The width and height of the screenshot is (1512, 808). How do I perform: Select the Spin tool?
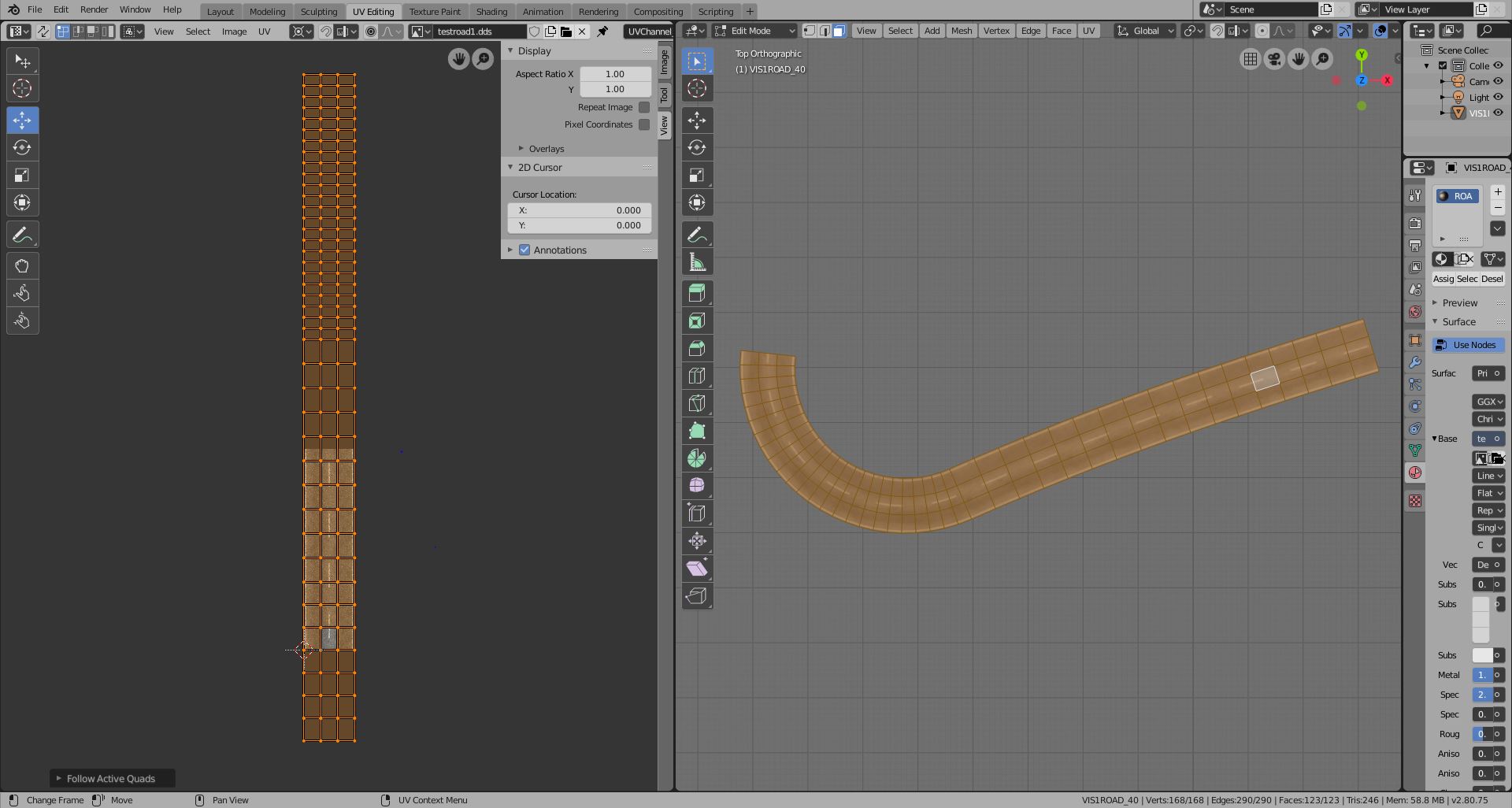[697, 459]
